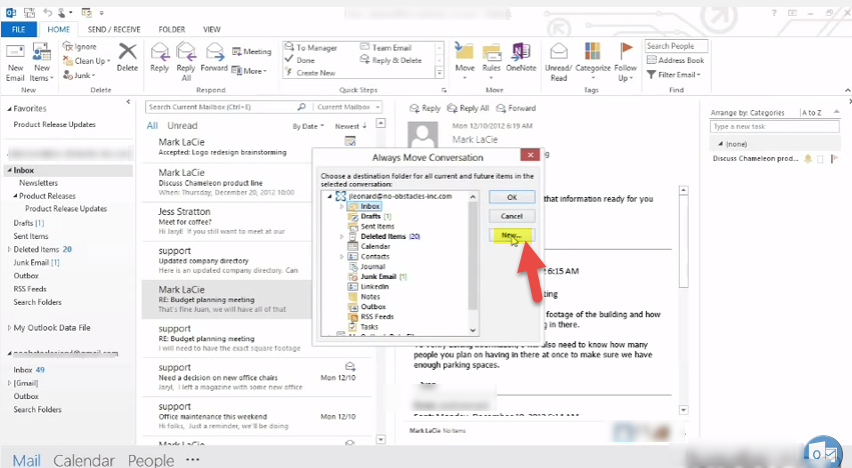Open the RSS Feeds folder in navigation pane
The image size is (852, 468).
30,289
